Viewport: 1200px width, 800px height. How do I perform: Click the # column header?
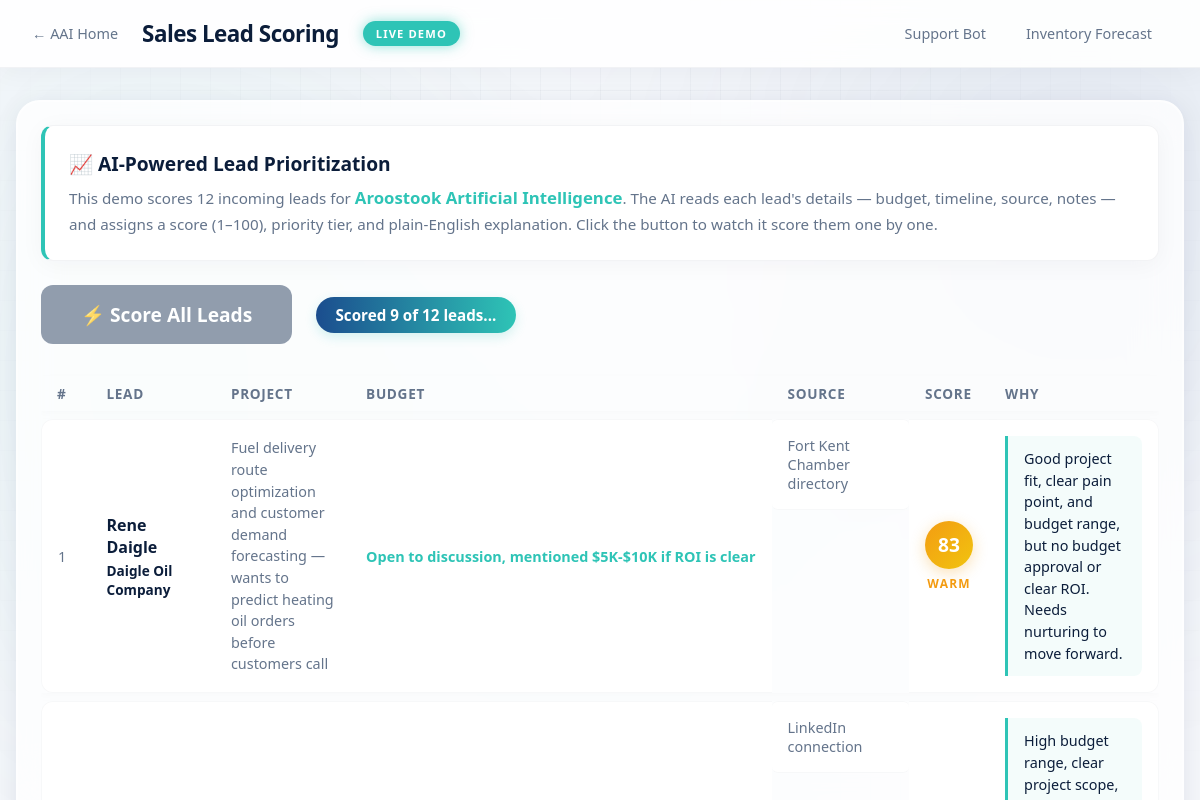point(61,394)
